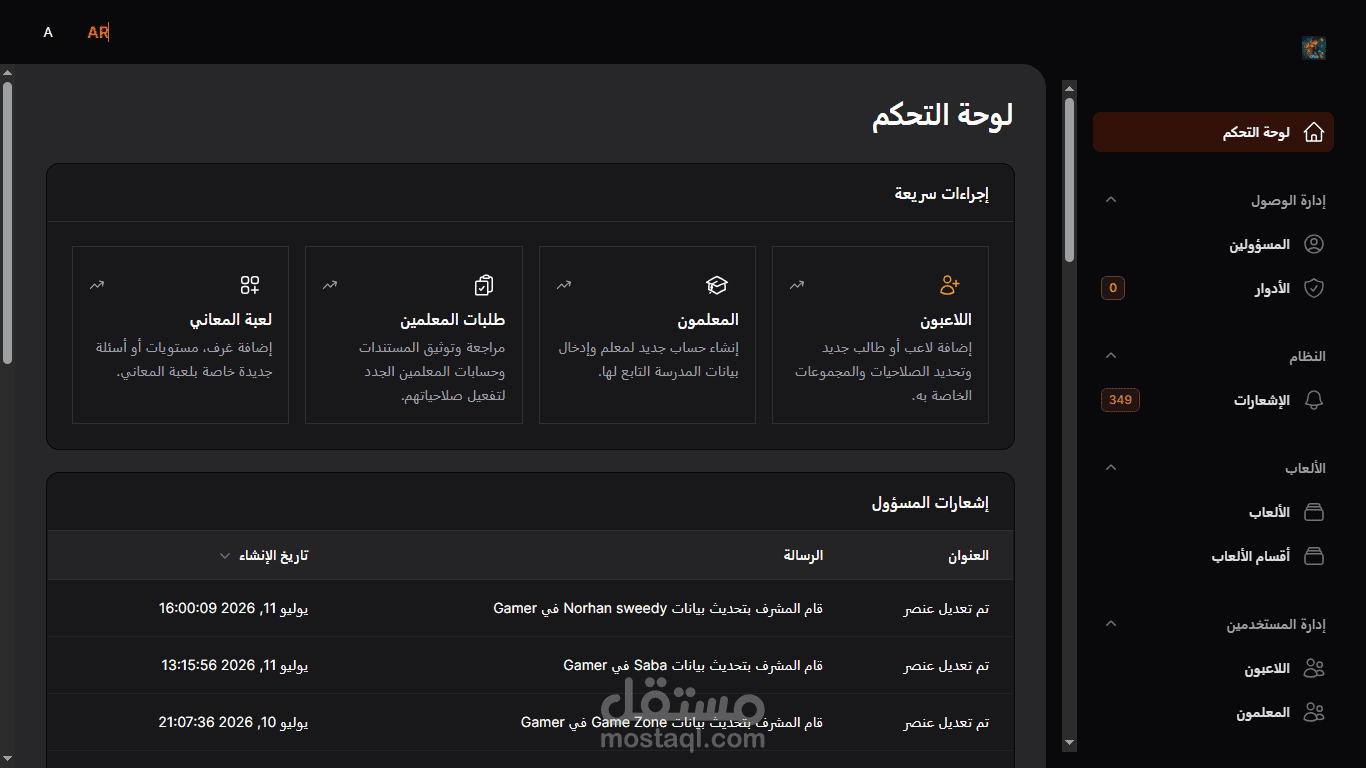
Task: Click the box icon next to أقسام الألعاب
Action: 1314,556
